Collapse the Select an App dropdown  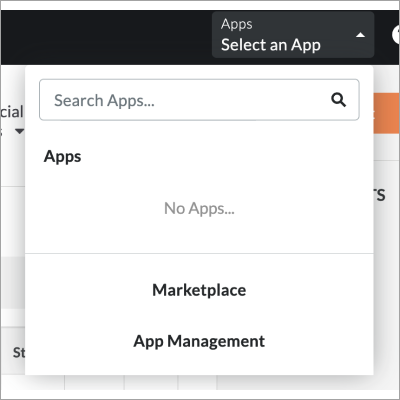[x=293, y=35]
